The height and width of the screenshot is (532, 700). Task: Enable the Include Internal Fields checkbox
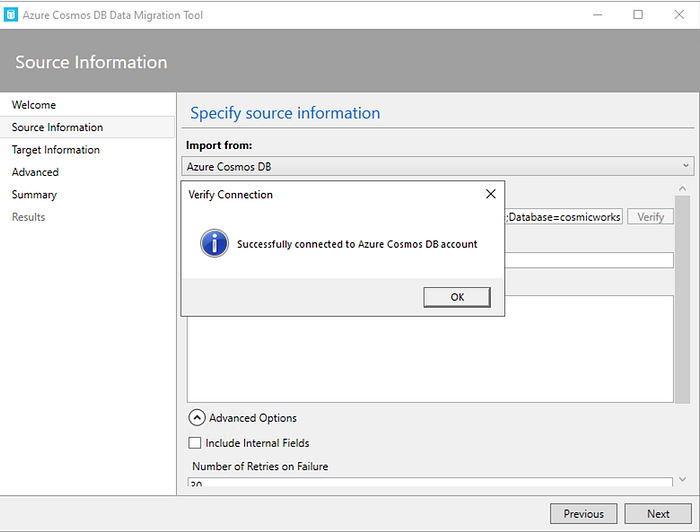click(195, 443)
